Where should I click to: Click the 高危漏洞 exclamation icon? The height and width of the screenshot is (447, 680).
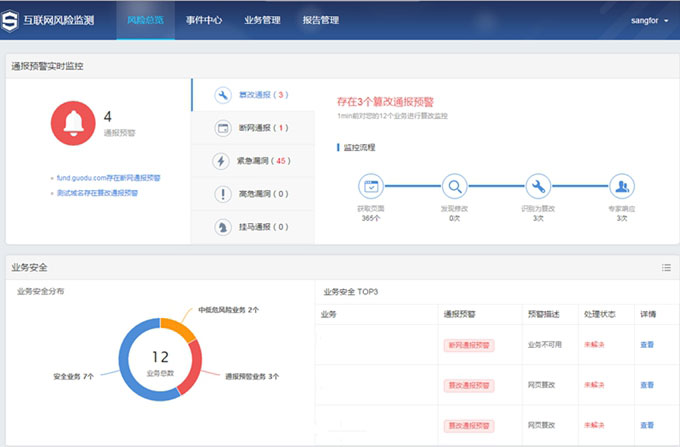point(223,194)
